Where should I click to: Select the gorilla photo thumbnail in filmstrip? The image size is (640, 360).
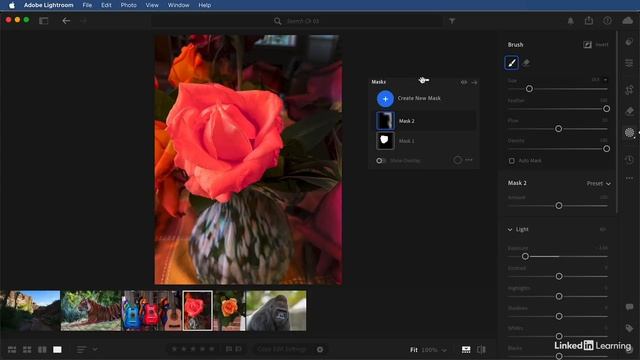pos(276,311)
